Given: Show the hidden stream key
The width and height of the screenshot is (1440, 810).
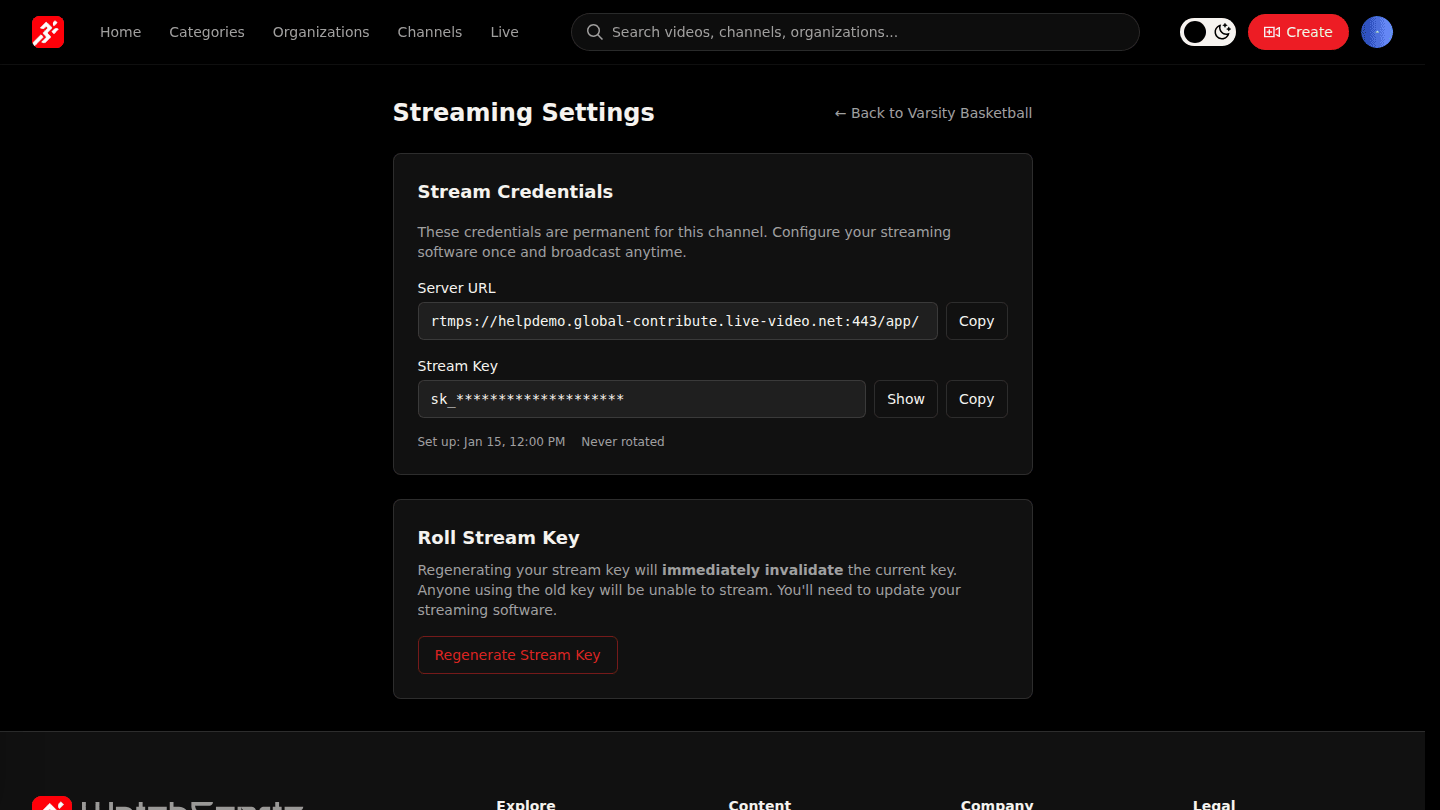Looking at the screenshot, I should 906,399.
